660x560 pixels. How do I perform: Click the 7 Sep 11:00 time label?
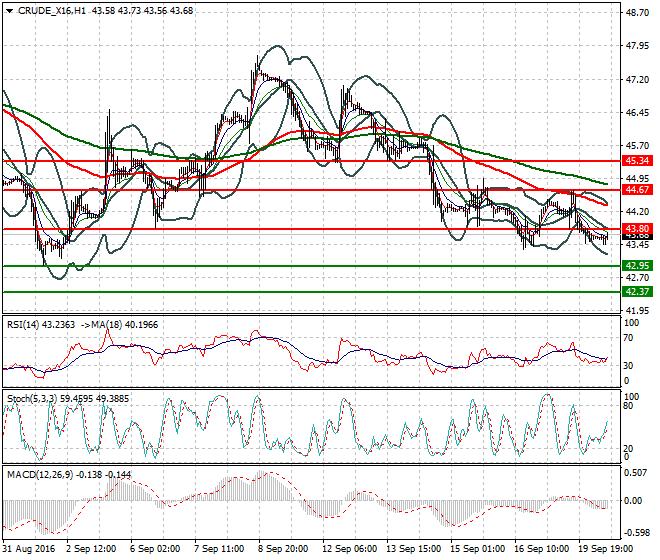pos(219,549)
